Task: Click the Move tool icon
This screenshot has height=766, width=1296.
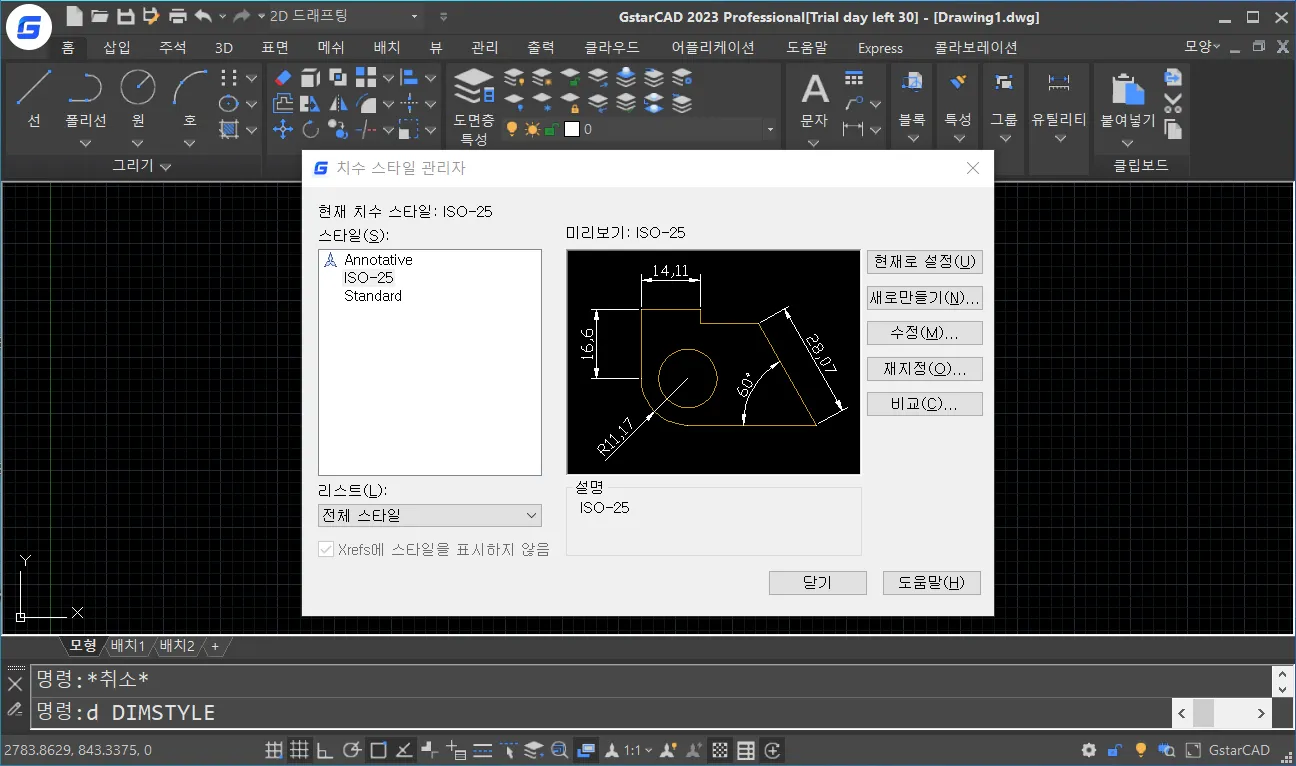Action: [x=282, y=128]
